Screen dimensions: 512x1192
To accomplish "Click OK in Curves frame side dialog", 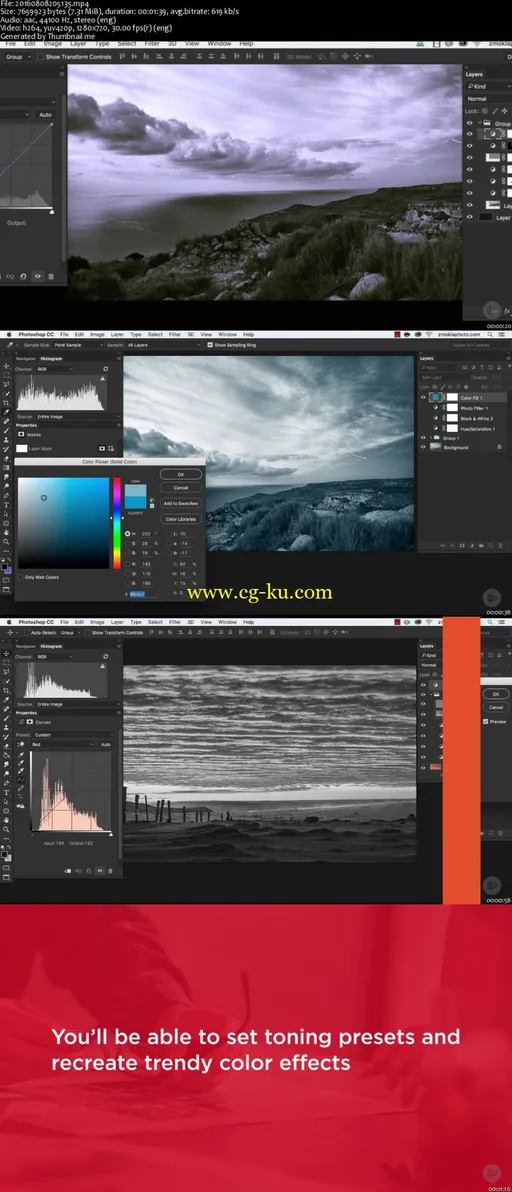I will (x=496, y=694).
